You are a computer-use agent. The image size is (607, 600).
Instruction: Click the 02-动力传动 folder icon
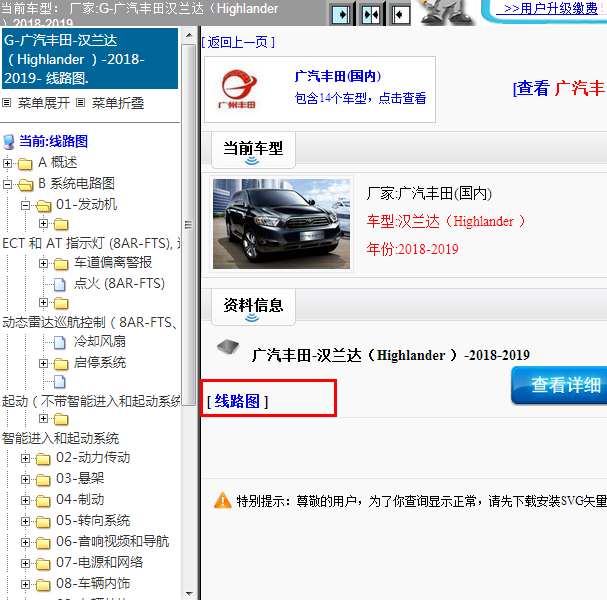43,459
